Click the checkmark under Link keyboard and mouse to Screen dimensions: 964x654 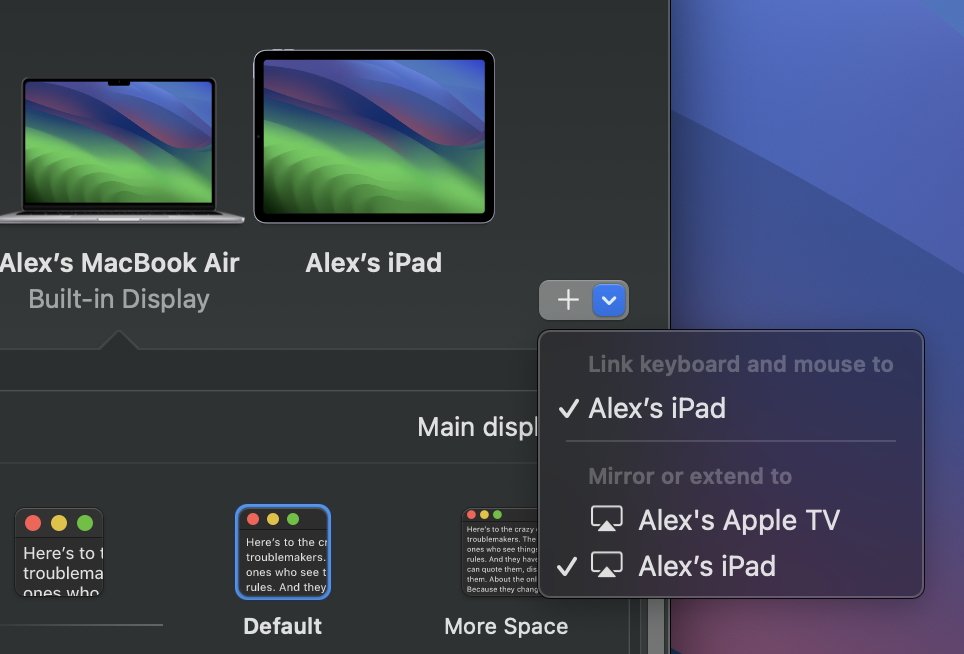[569, 408]
